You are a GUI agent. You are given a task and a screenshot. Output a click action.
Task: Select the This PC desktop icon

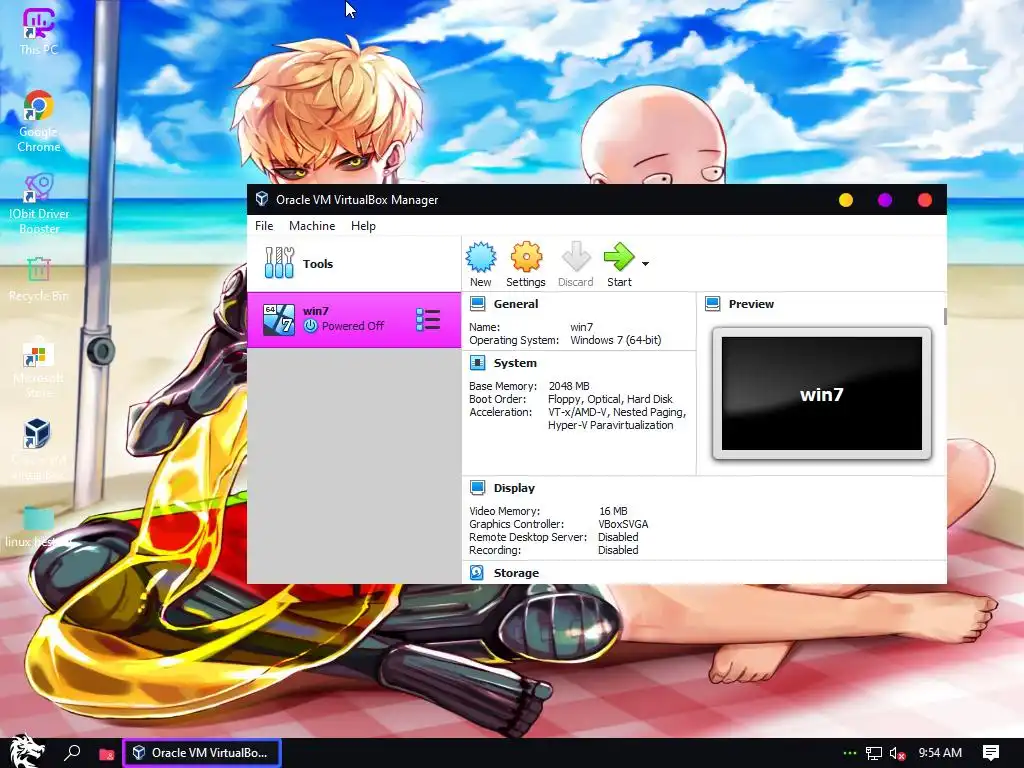click(39, 31)
